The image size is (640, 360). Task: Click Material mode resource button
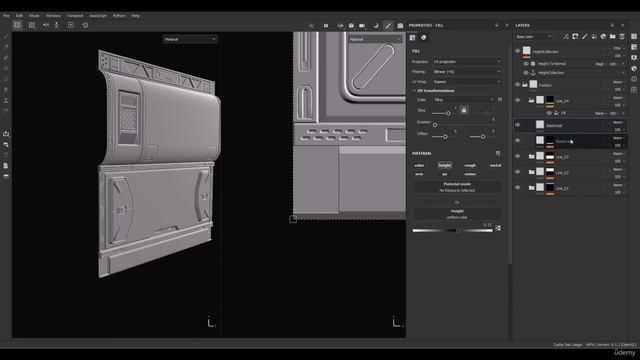point(457,187)
